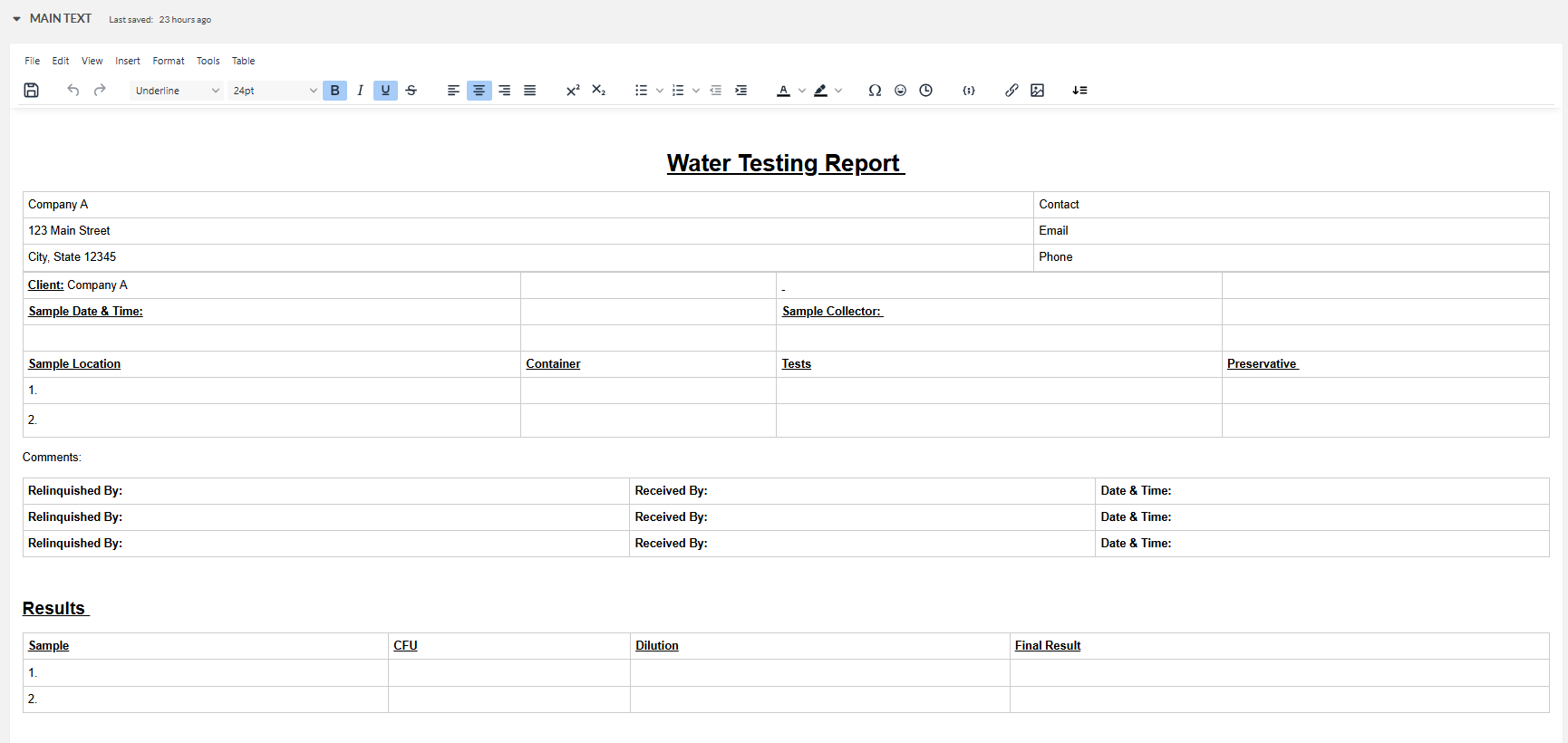Click the Sample Location header
1568x743 pixels.
[74, 364]
